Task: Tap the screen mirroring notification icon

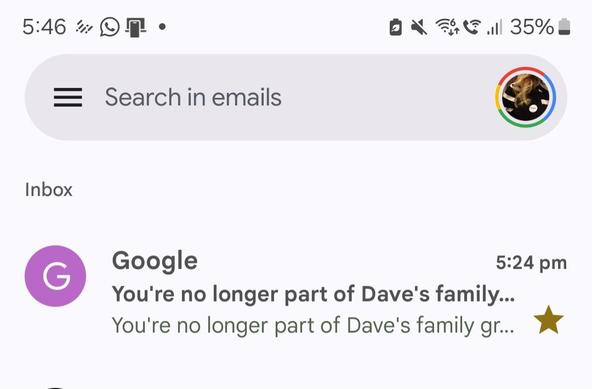Action: tap(136, 28)
